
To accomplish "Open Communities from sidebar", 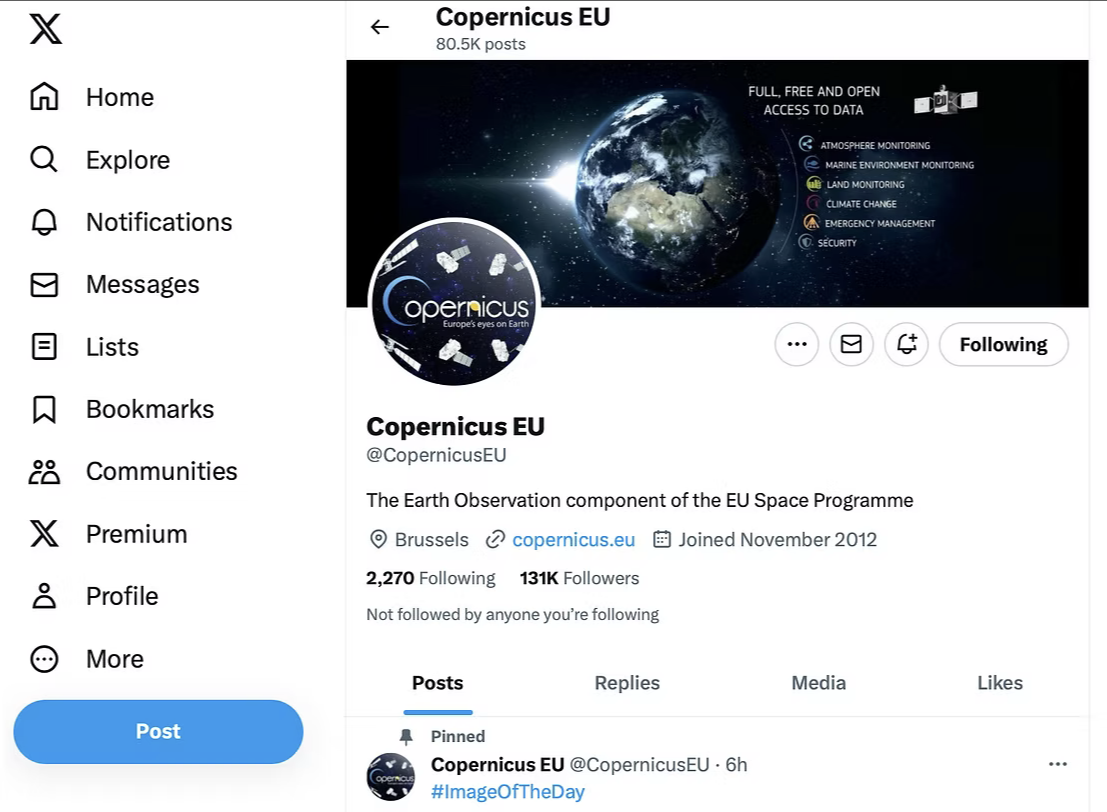I will tap(44, 472).
